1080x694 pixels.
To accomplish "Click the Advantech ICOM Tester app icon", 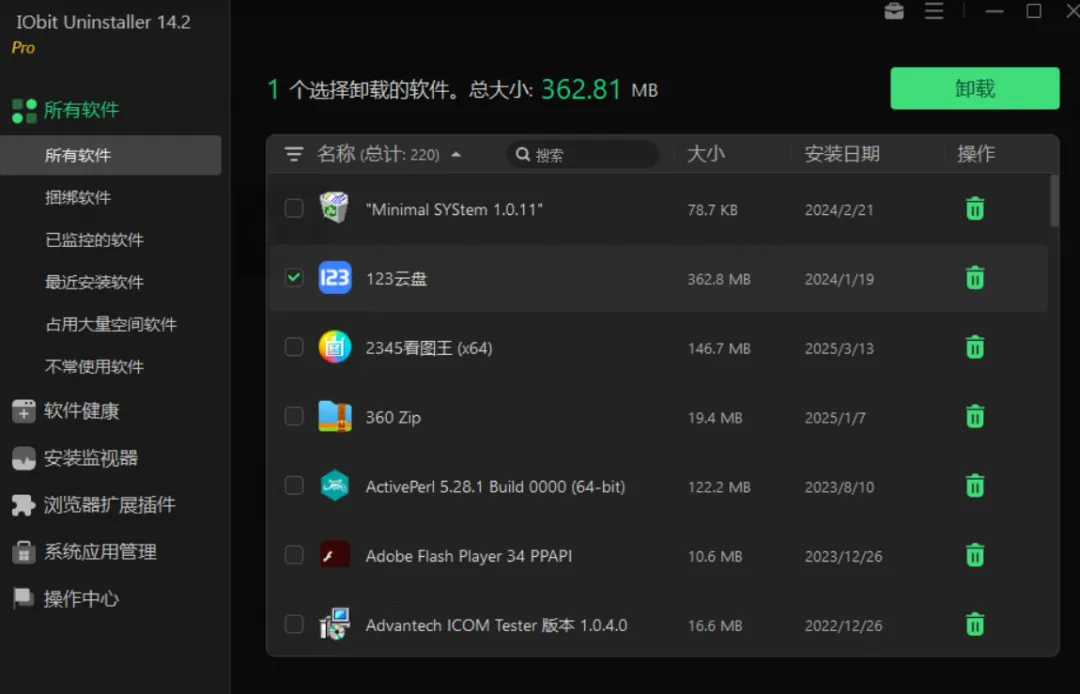I will coord(335,624).
